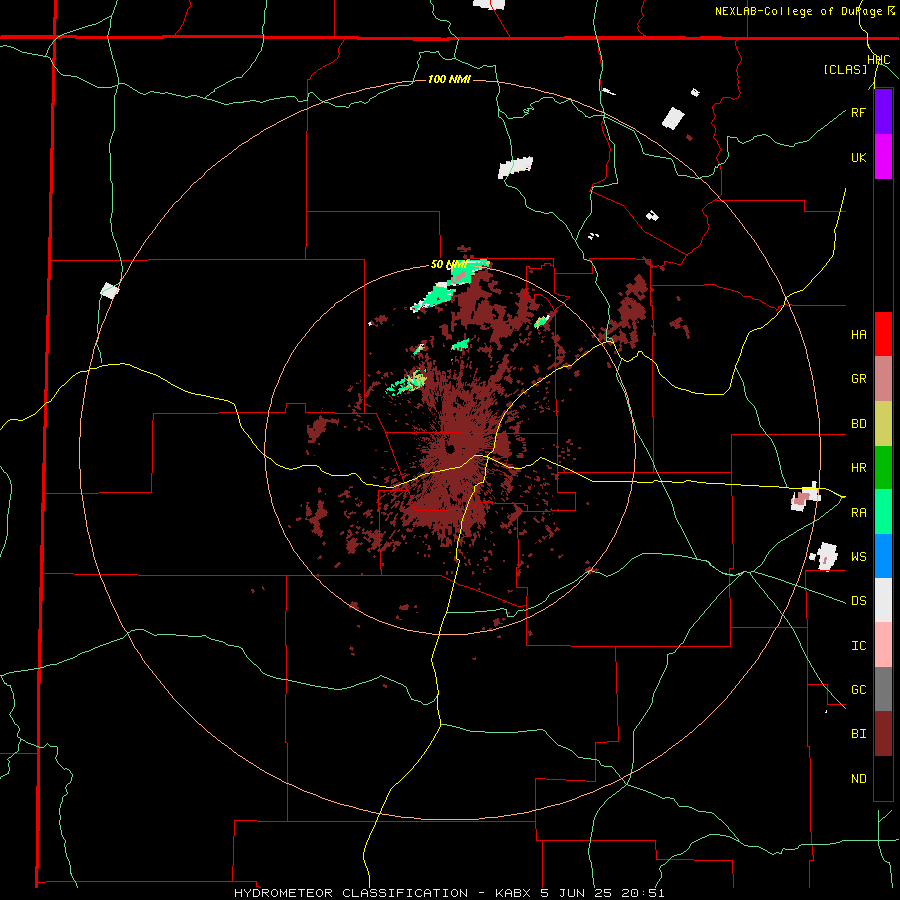Click the WS legend label
The width and height of the screenshot is (900, 900).
pyautogui.click(x=858, y=557)
